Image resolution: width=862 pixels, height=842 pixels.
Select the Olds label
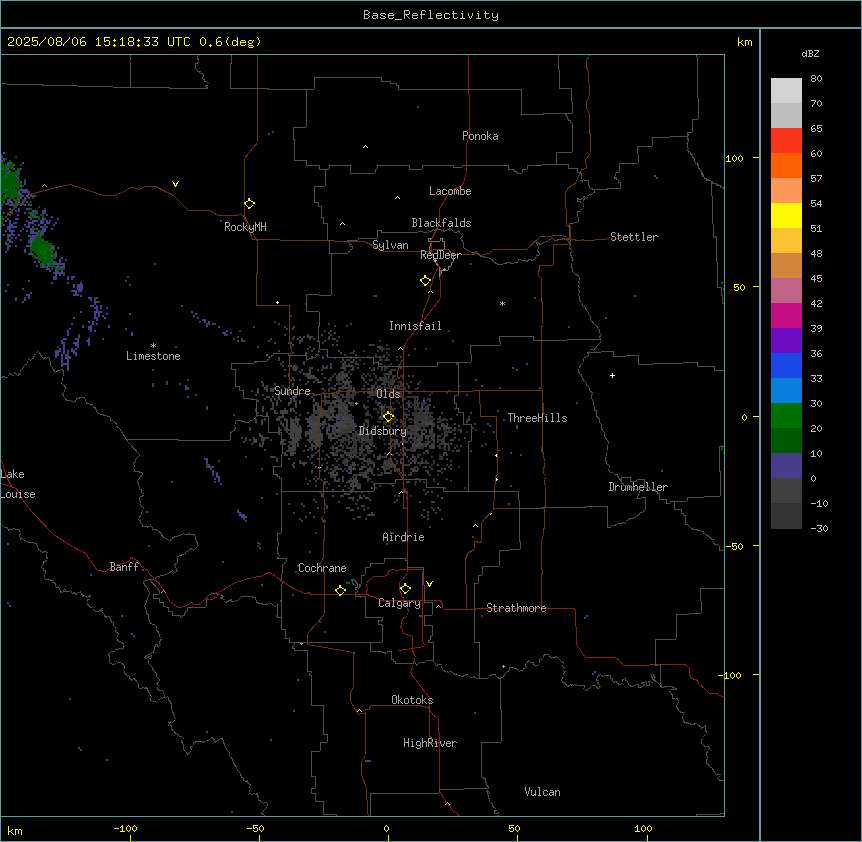pos(388,394)
